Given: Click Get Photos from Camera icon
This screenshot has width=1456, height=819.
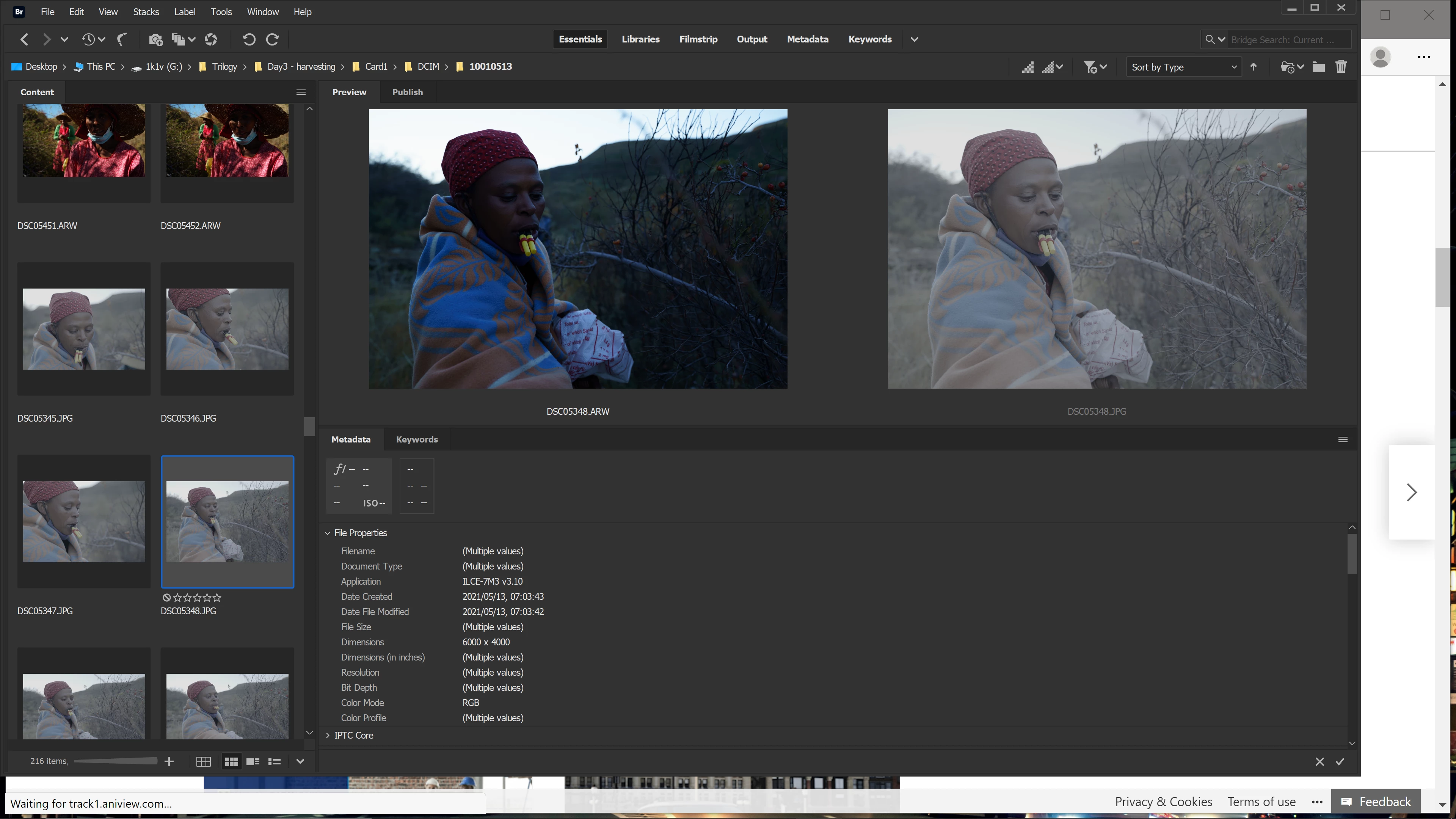Looking at the screenshot, I should click(155, 39).
